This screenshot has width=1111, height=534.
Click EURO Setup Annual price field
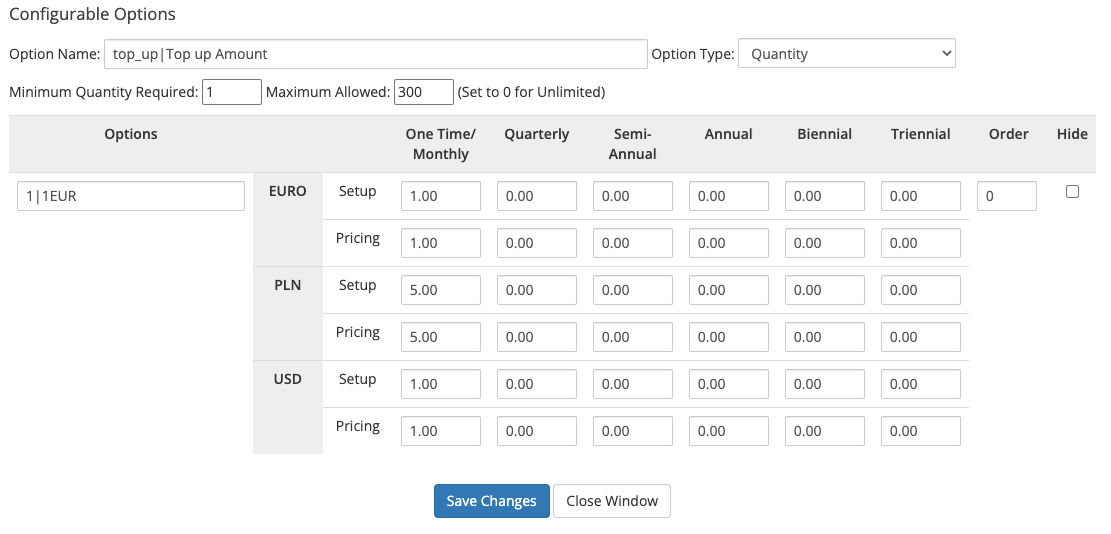pyautogui.click(x=728, y=196)
